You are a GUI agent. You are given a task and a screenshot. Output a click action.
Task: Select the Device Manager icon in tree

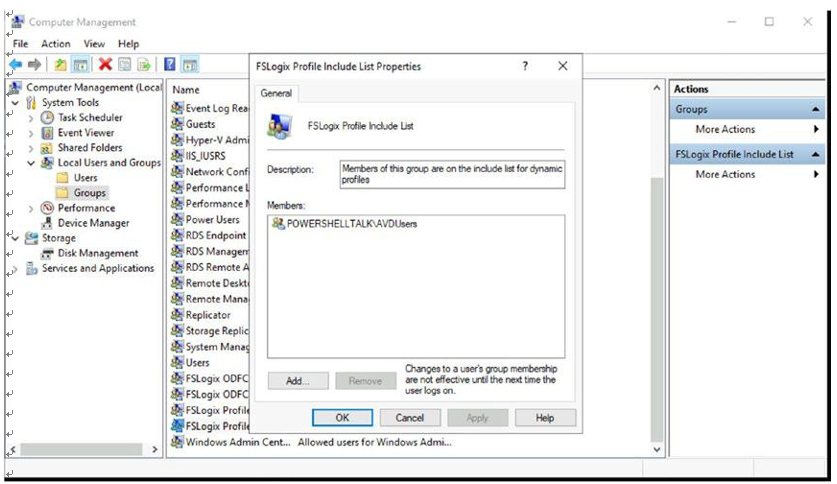coord(48,223)
